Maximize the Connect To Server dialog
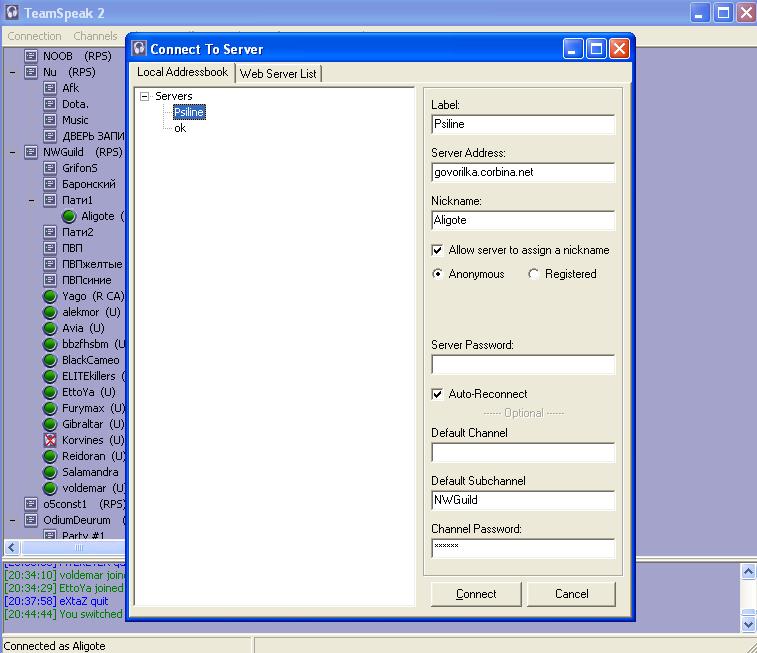 (x=596, y=48)
